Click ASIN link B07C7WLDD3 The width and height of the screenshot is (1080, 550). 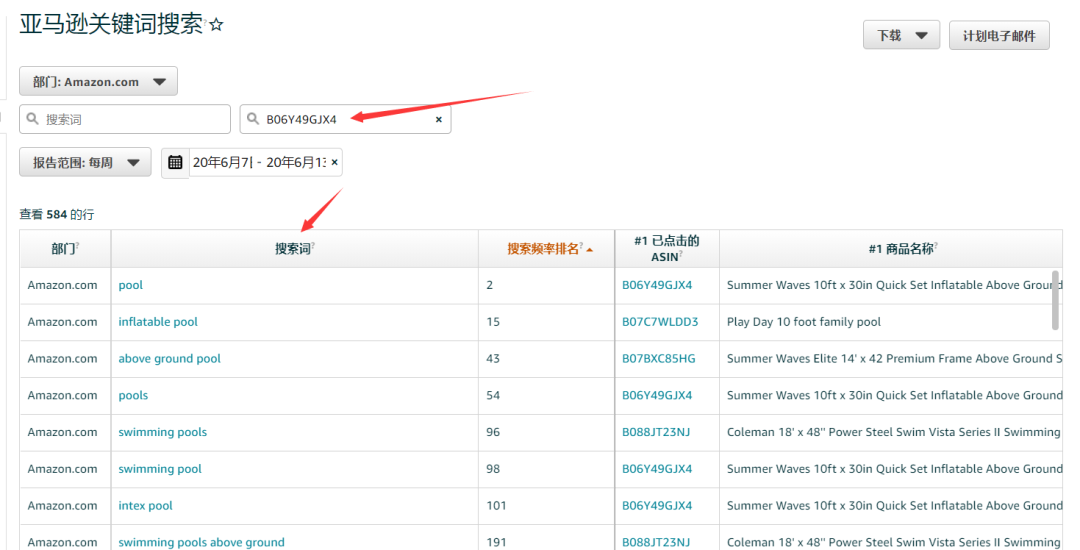pos(660,322)
